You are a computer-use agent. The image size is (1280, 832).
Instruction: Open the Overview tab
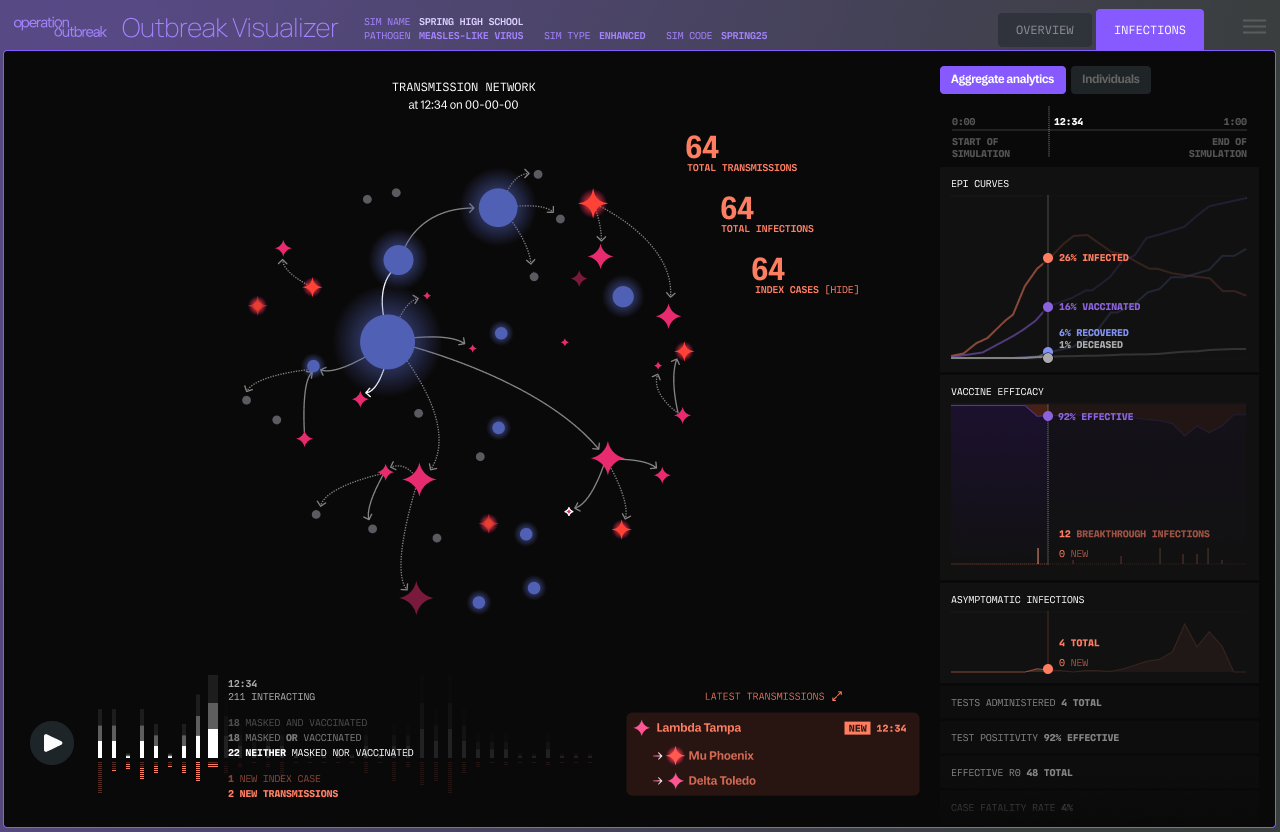[x=1044, y=30]
